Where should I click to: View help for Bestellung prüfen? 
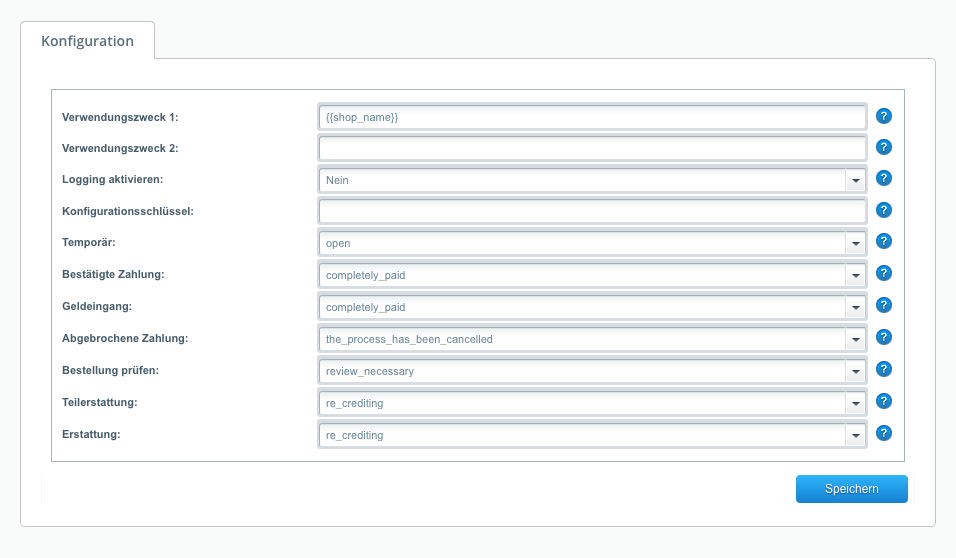point(883,370)
